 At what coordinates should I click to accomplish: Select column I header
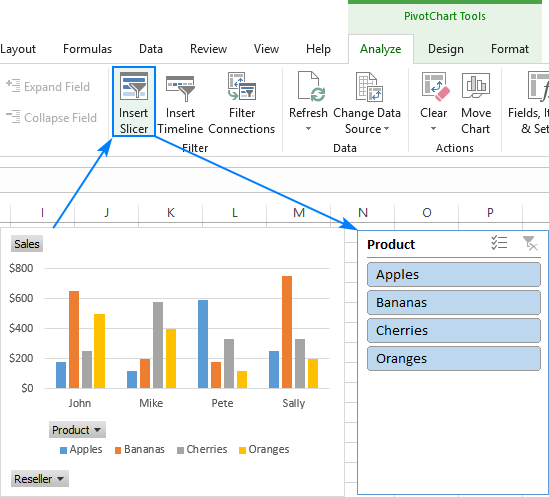42,212
